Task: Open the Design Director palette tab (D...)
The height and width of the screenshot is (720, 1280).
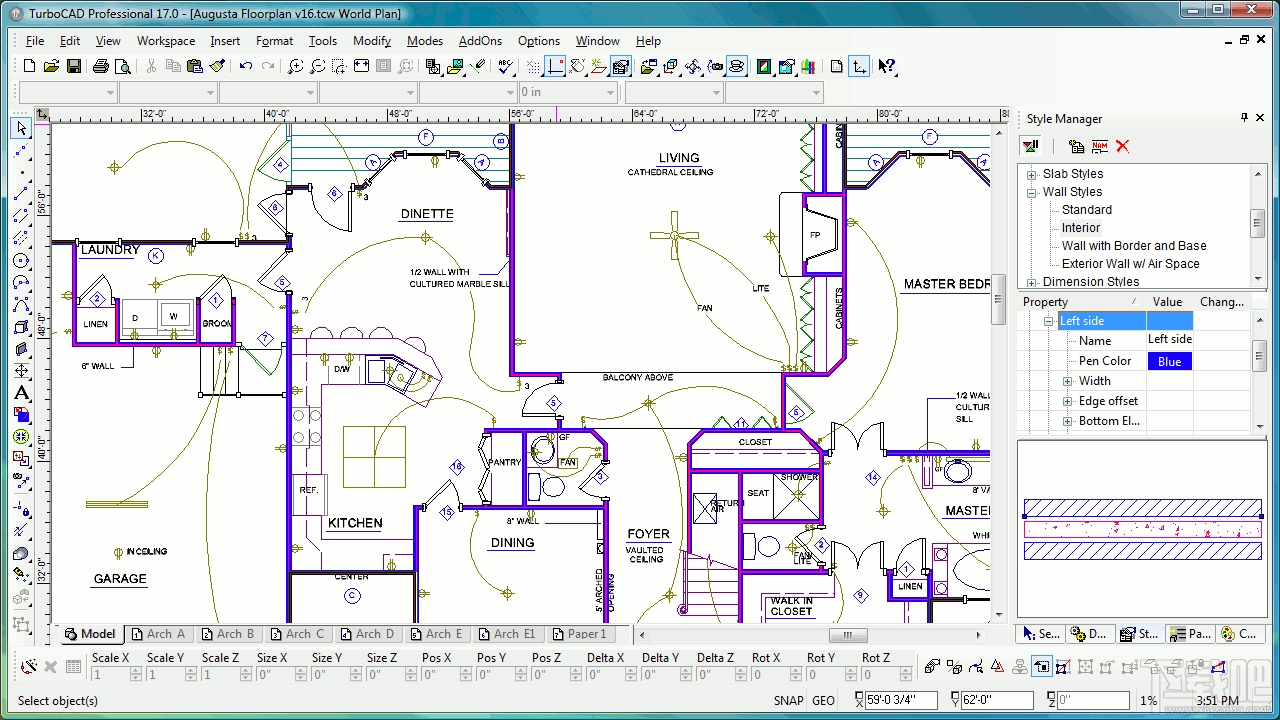Action: click(x=1089, y=634)
